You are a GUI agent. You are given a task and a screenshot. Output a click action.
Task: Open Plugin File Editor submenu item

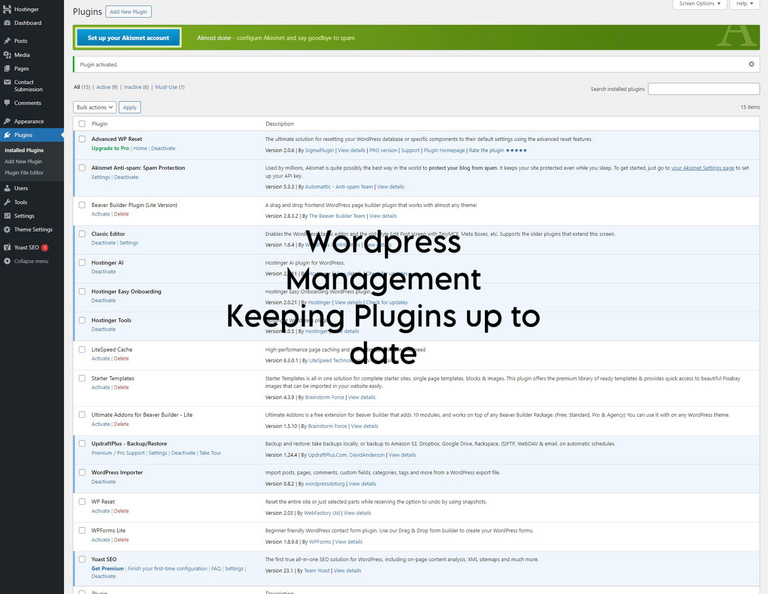pos(24,173)
